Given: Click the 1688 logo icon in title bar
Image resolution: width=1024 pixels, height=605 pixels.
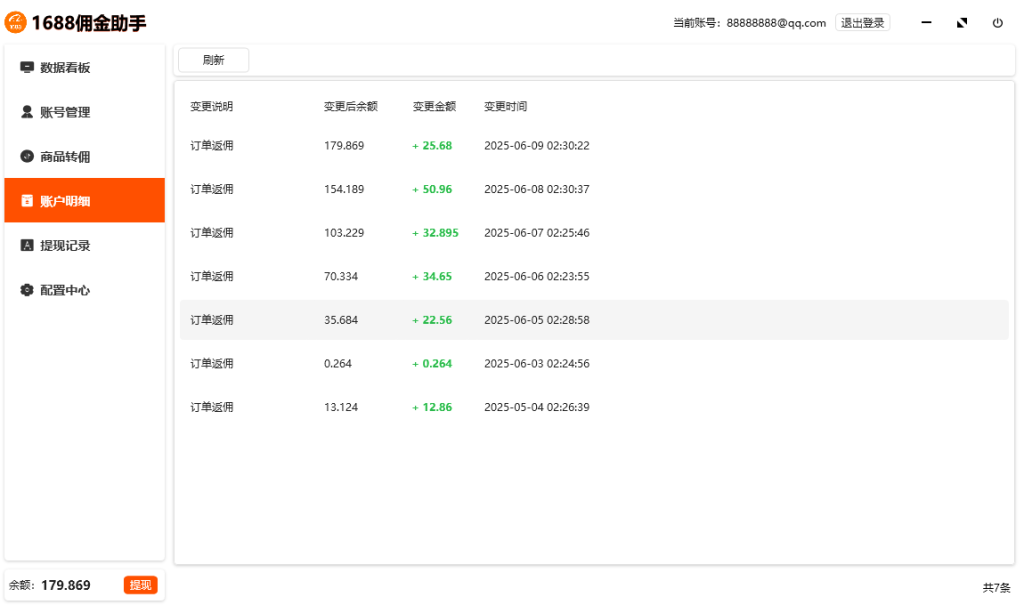Looking at the screenshot, I should pos(16,22).
